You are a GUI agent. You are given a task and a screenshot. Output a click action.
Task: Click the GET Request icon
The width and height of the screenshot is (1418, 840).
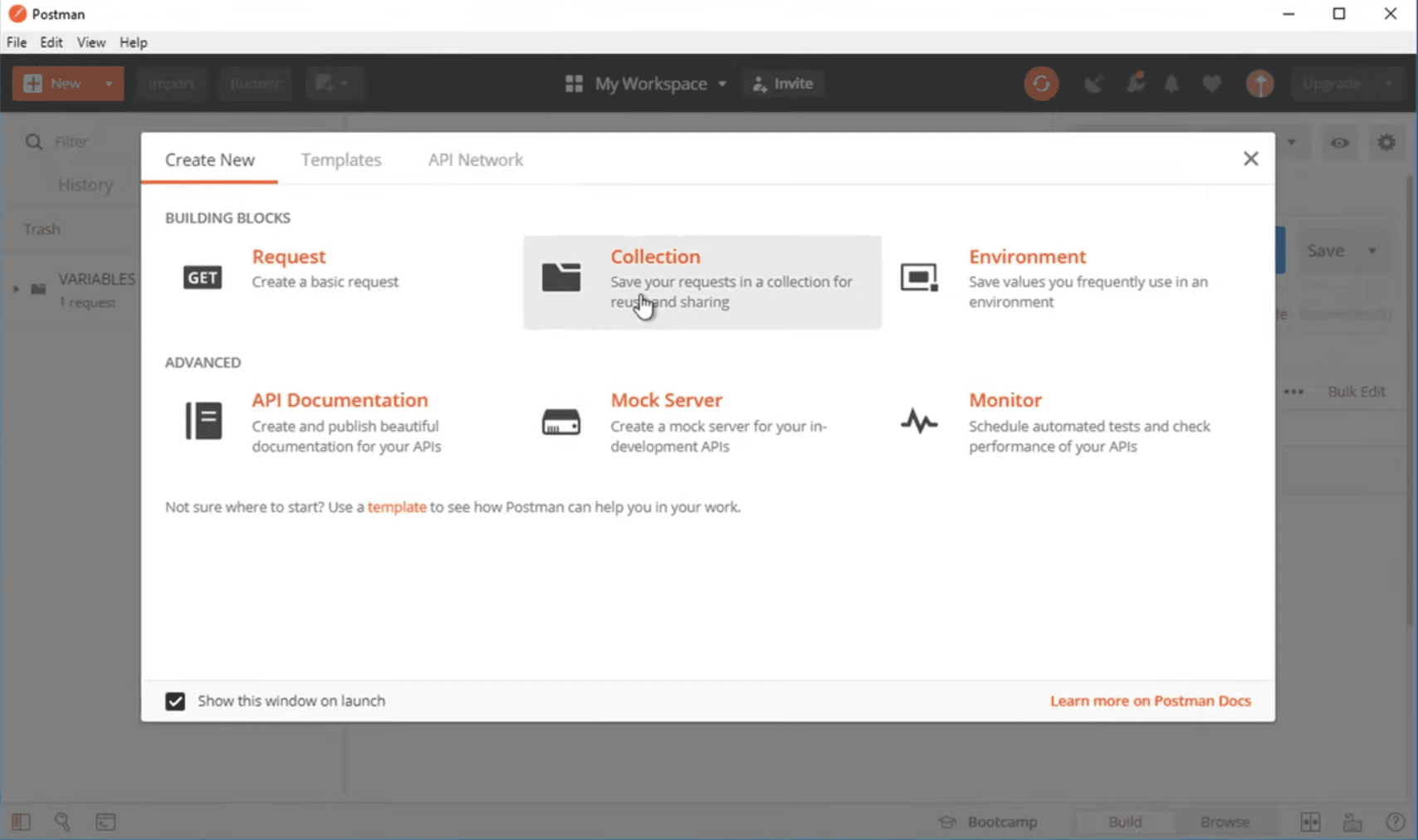(203, 277)
